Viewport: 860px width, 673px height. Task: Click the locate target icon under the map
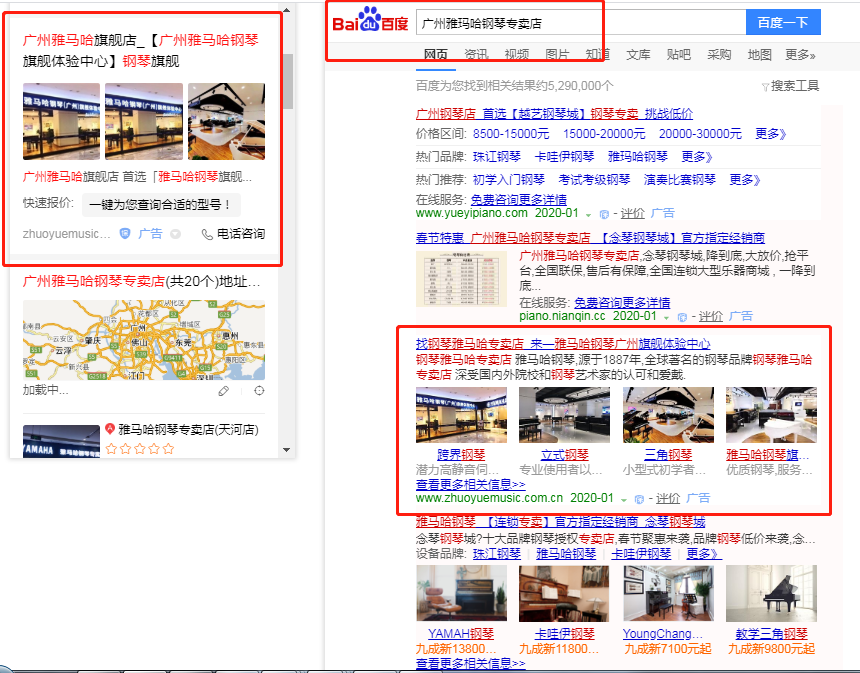(x=260, y=391)
